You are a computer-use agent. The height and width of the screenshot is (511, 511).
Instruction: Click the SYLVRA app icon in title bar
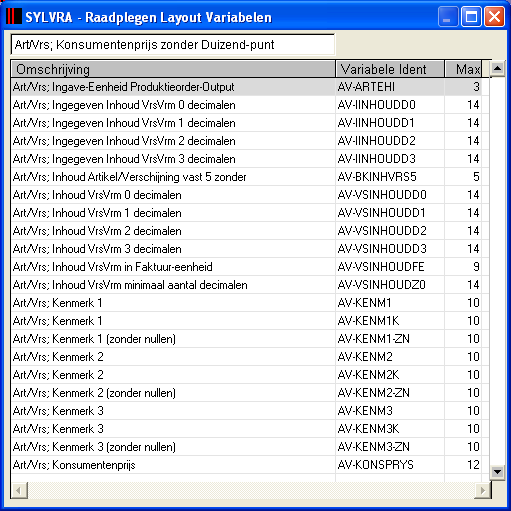pyautogui.click(x=14, y=17)
